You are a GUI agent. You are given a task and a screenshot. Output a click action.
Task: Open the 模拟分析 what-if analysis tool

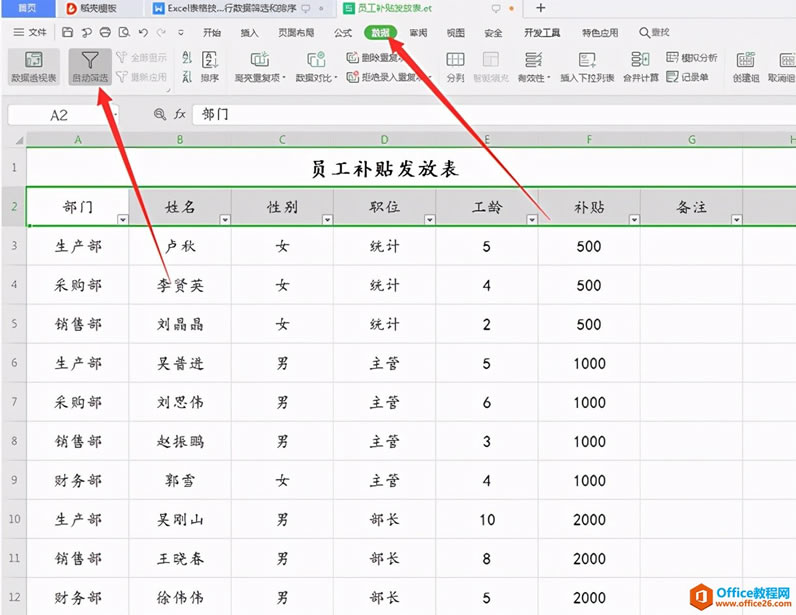pos(691,57)
